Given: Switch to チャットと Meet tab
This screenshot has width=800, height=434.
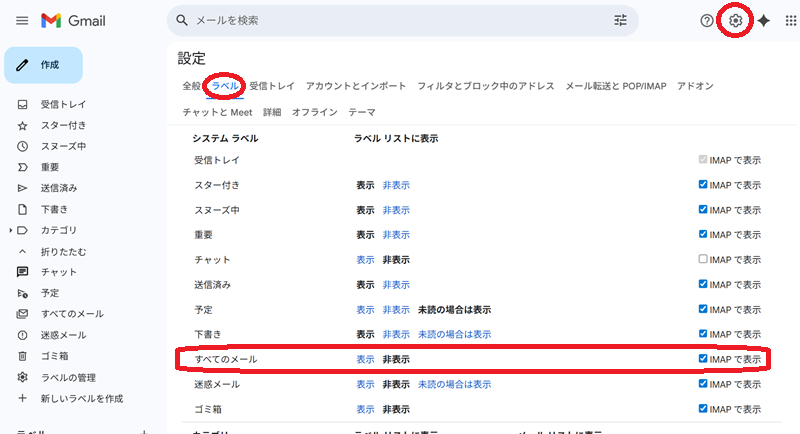Looking at the screenshot, I should click(217, 112).
